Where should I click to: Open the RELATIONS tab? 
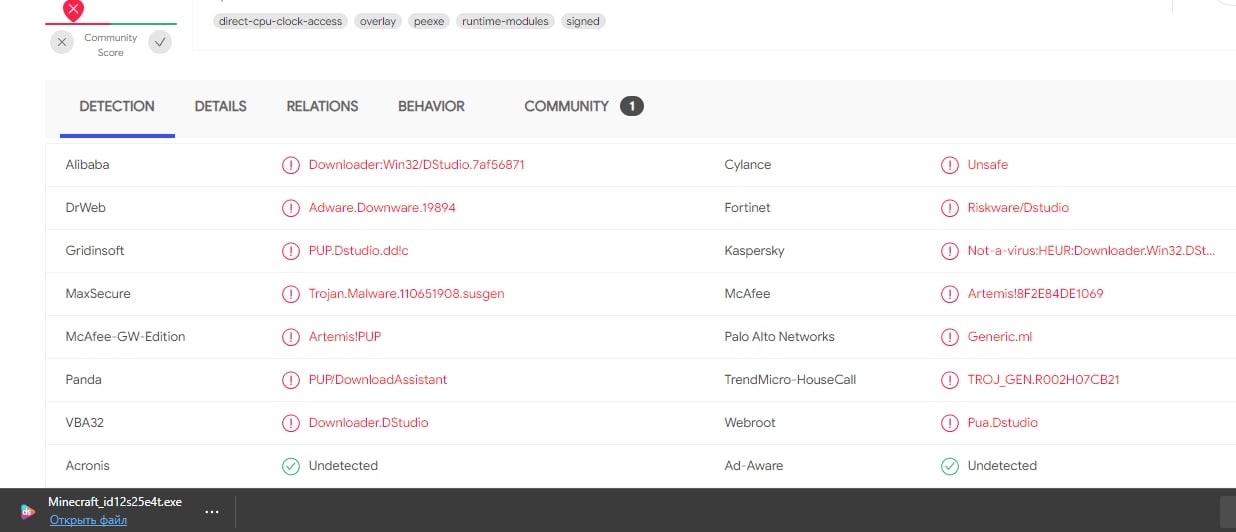(x=322, y=106)
